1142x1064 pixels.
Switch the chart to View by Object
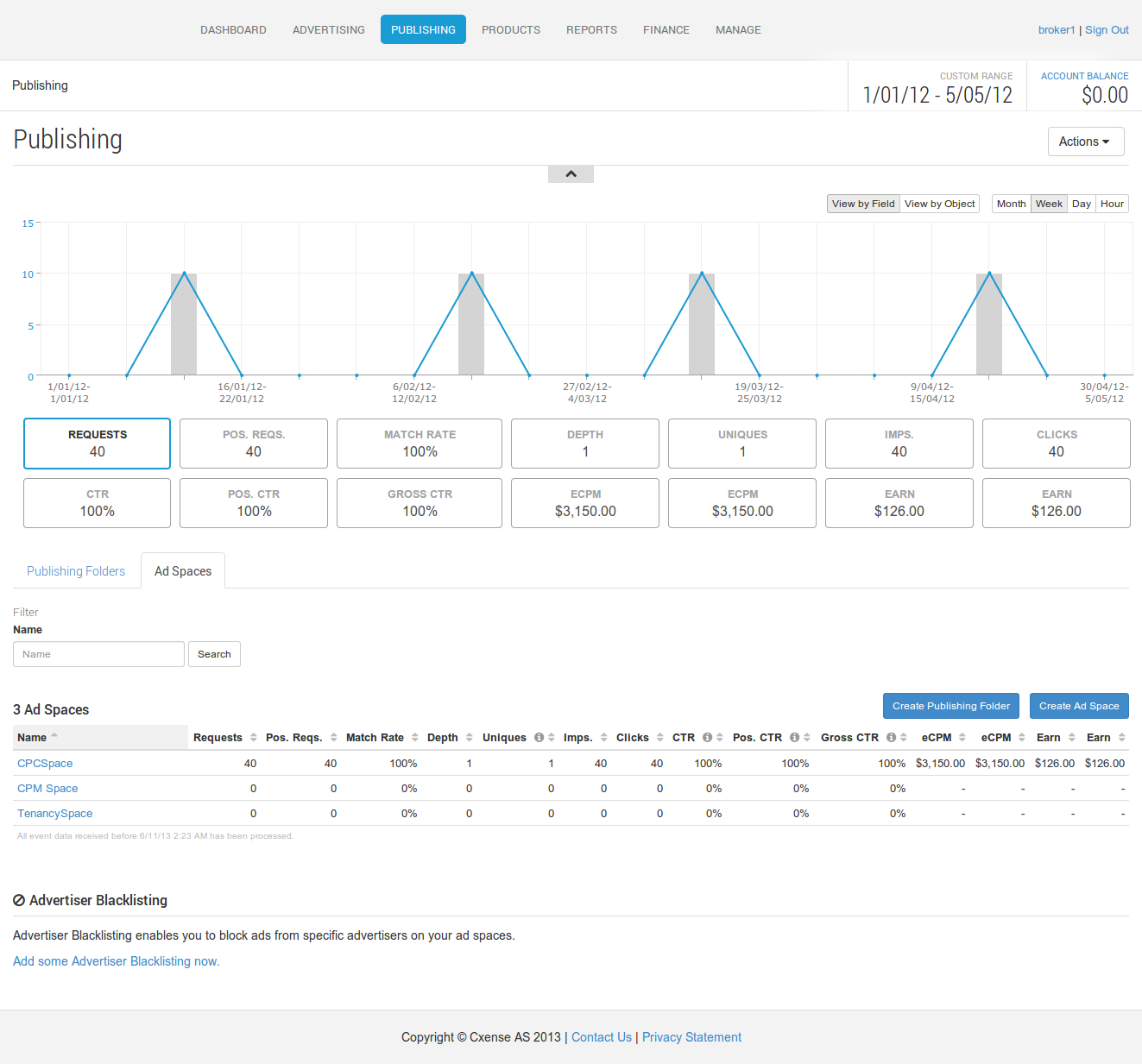coord(939,204)
